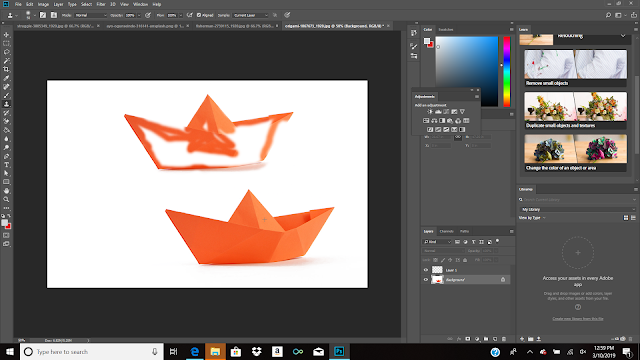Select the Hand tool

point(7,191)
